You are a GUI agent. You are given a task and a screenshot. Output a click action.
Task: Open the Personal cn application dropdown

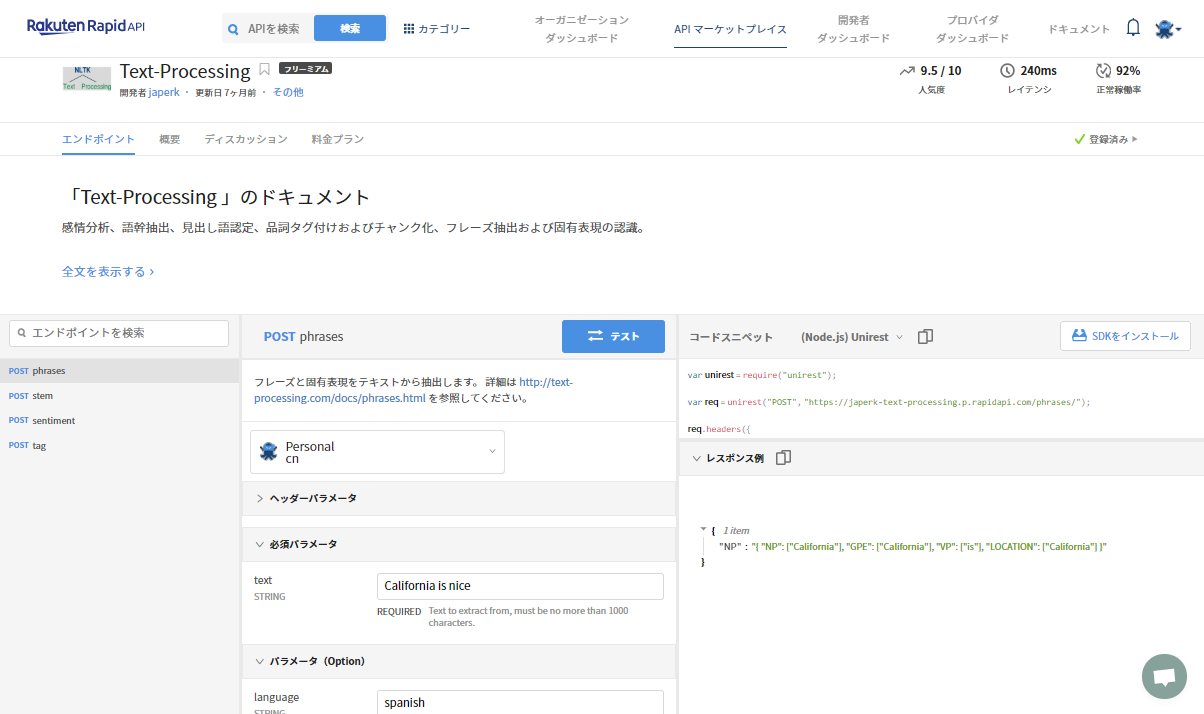coord(377,452)
